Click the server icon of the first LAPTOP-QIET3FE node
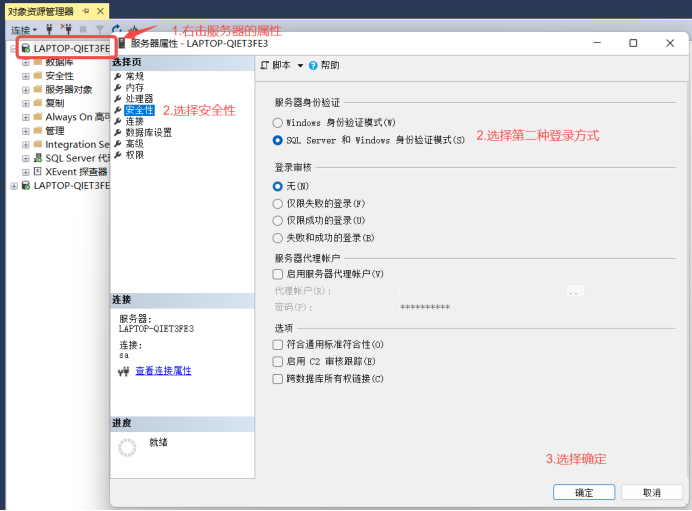Viewport: 692px width, 511px height. [x=26, y=48]
